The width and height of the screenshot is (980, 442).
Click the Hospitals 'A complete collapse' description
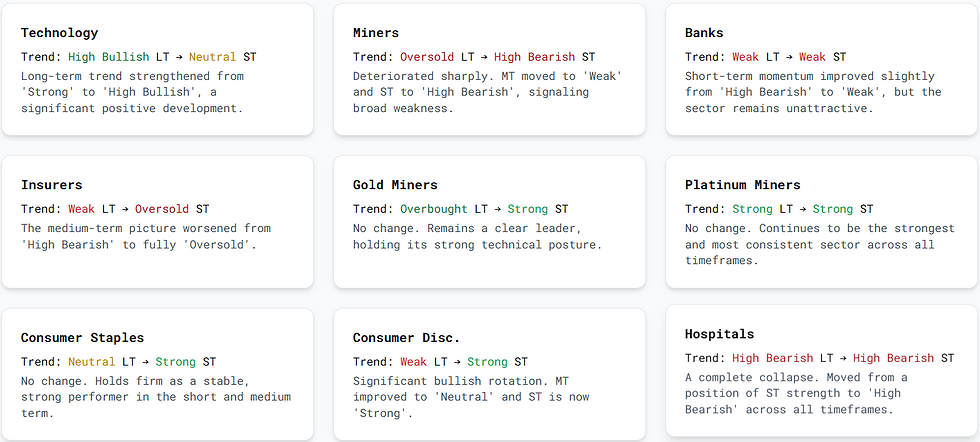[x=796, y=393]
